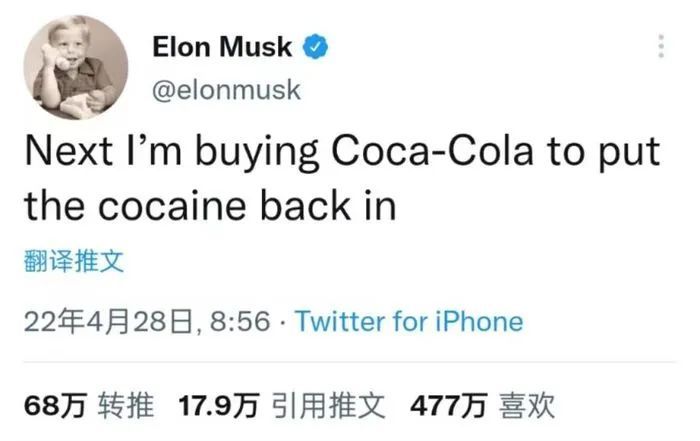Click the word "buying" in the tweet body
Image resolution: width=700 pixels, height=441 pixels.
[258, 154]
